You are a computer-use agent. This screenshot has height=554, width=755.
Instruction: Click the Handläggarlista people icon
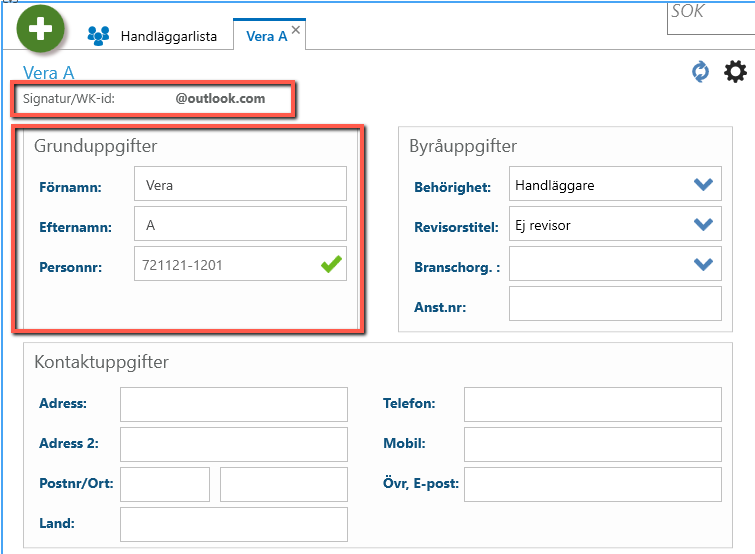(99, 36)
